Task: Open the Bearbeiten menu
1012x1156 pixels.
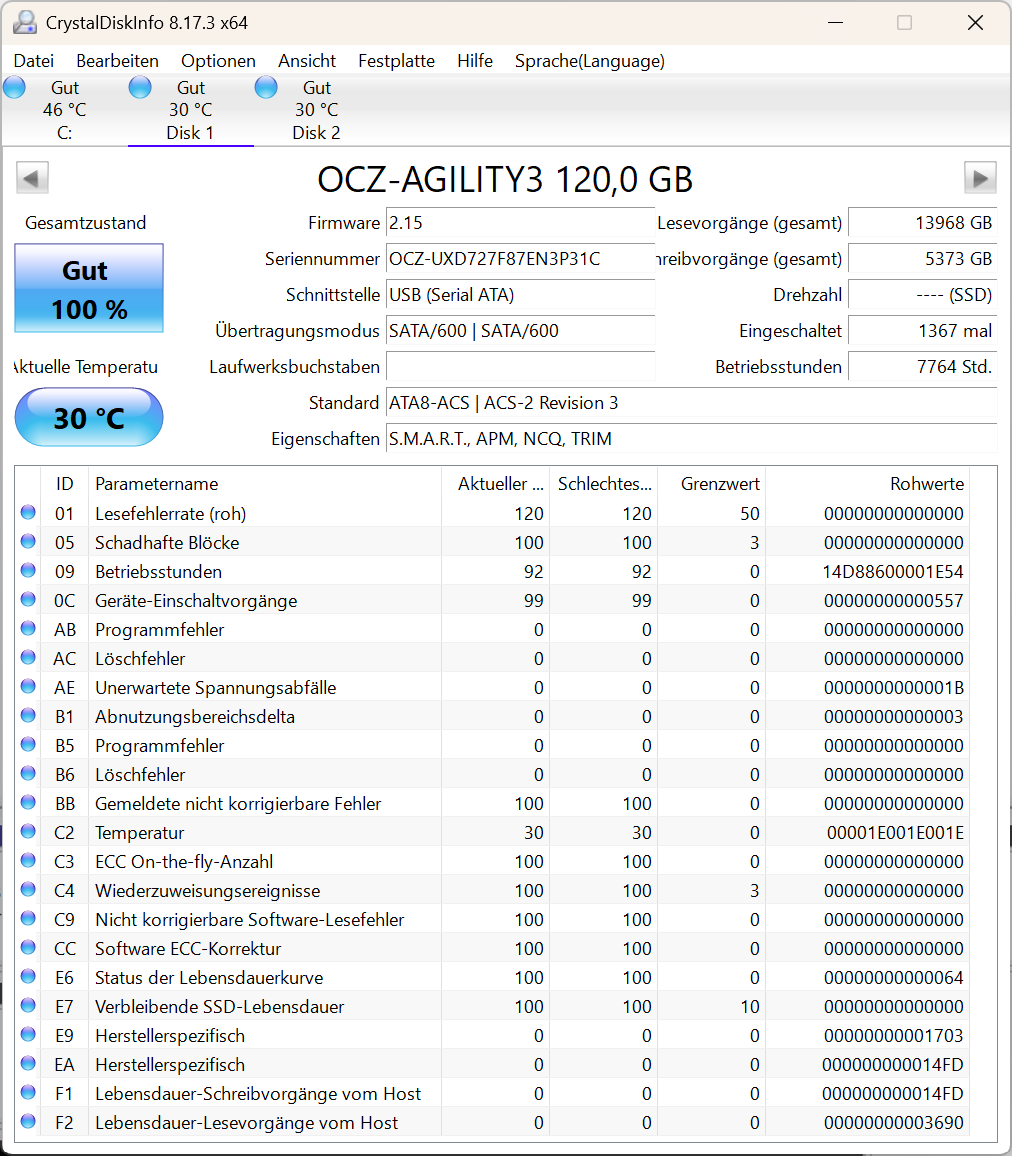Action: [117, 60]
